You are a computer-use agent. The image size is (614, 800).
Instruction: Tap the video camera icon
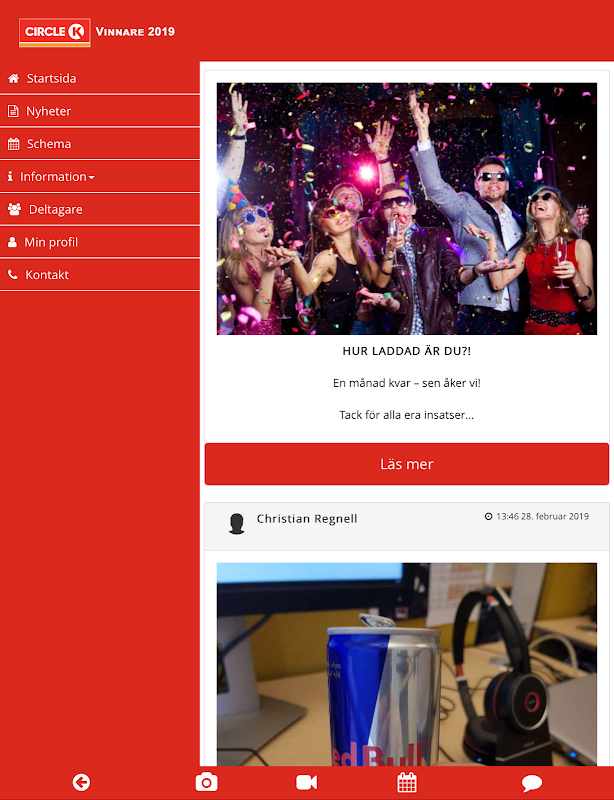click(307, 782)
